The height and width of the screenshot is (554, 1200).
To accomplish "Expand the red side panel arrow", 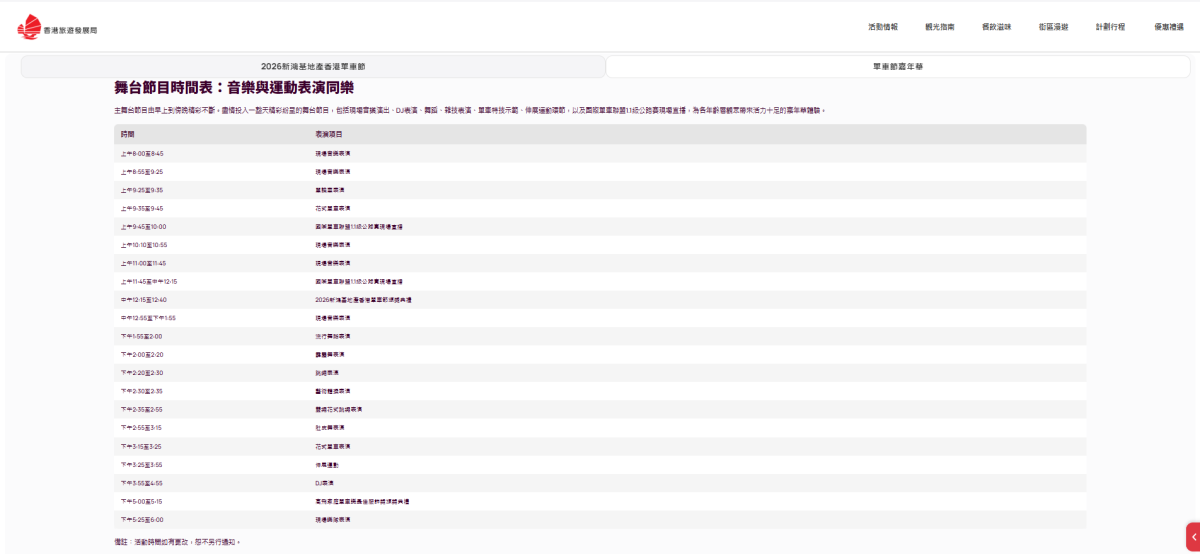I will pos(1193,537).
